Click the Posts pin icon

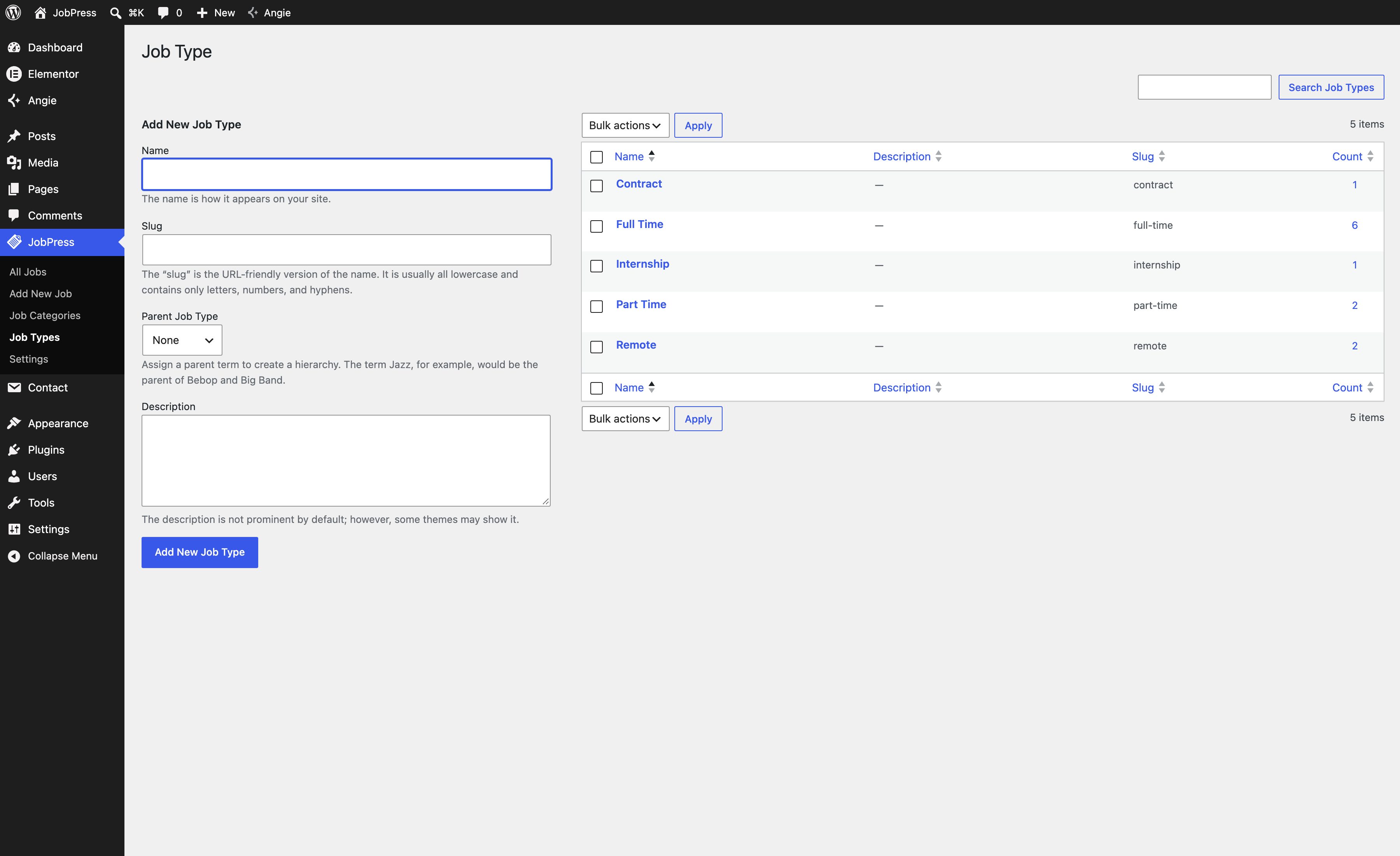point(14,137)
